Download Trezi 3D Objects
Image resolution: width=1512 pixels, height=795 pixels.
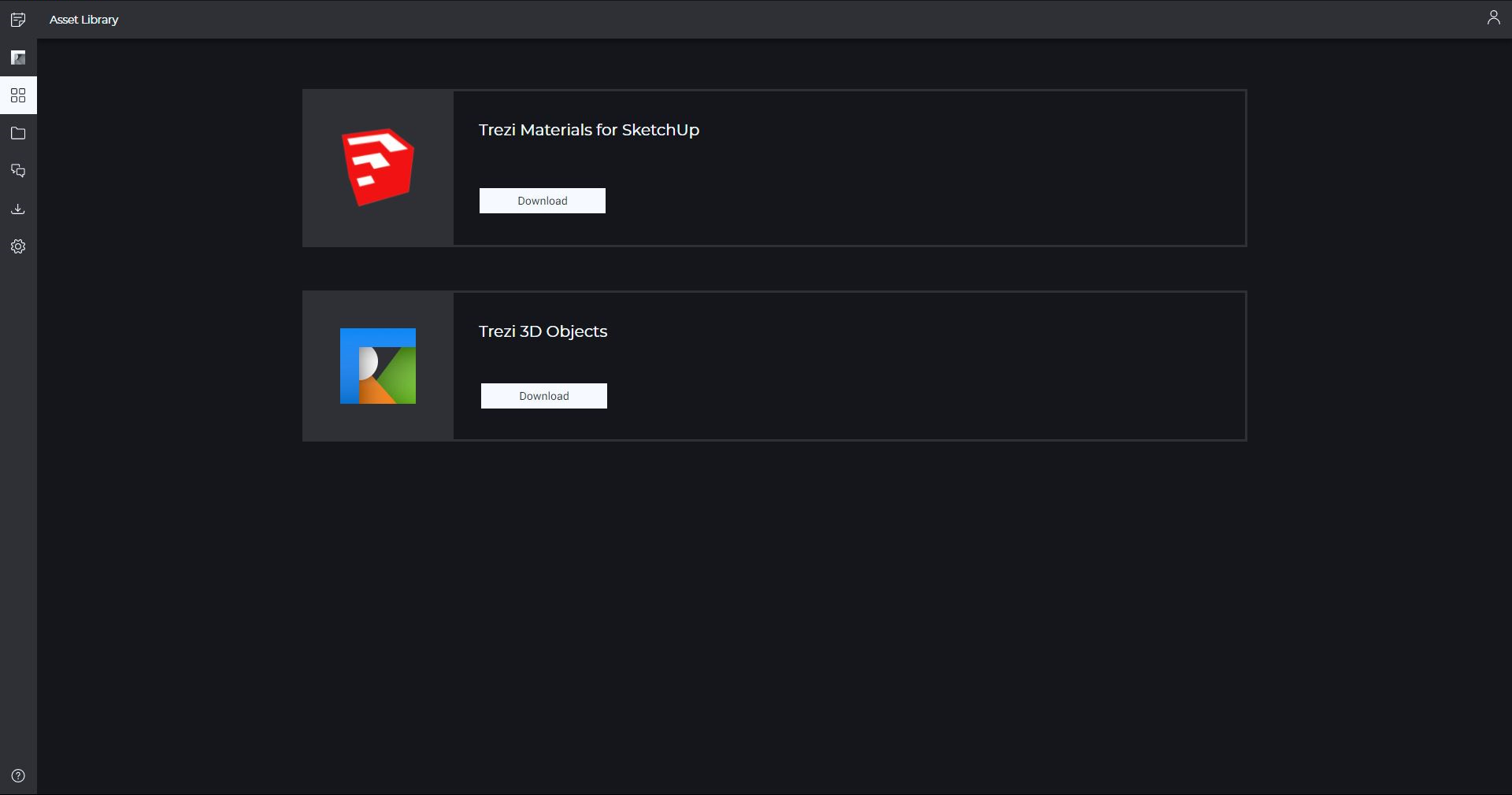[x=544, y=396]
